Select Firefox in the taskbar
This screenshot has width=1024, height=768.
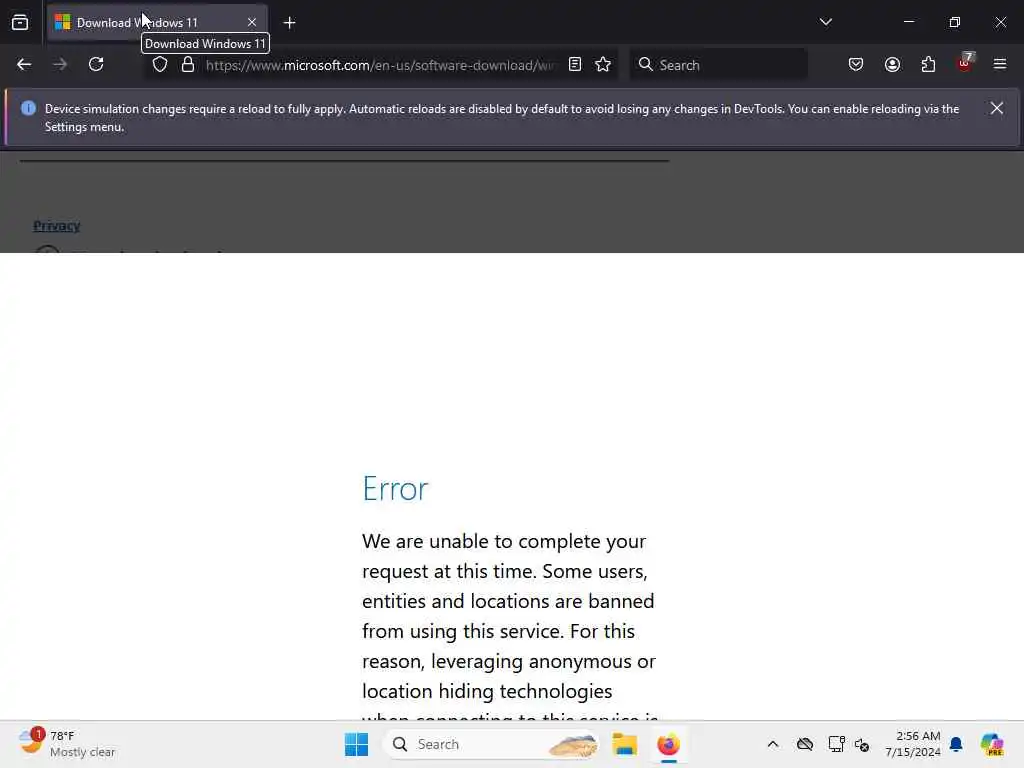tap(668, 744)
